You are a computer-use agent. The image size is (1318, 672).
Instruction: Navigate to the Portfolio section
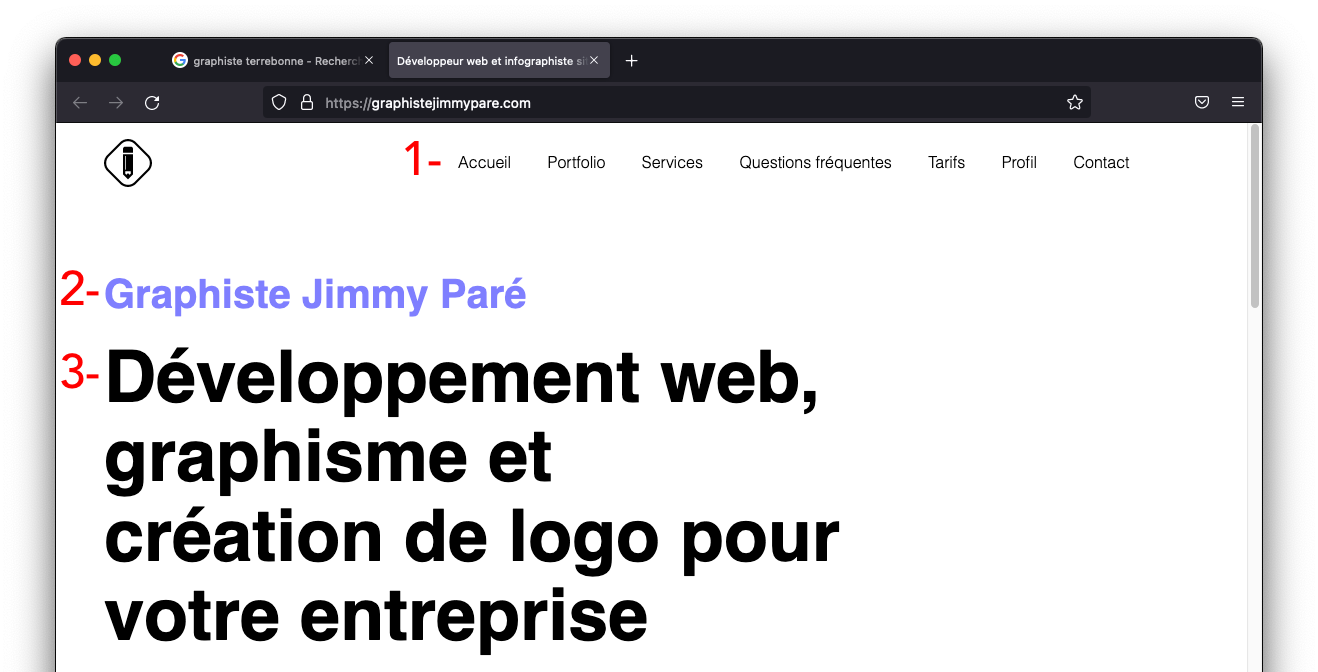point(576,162)
